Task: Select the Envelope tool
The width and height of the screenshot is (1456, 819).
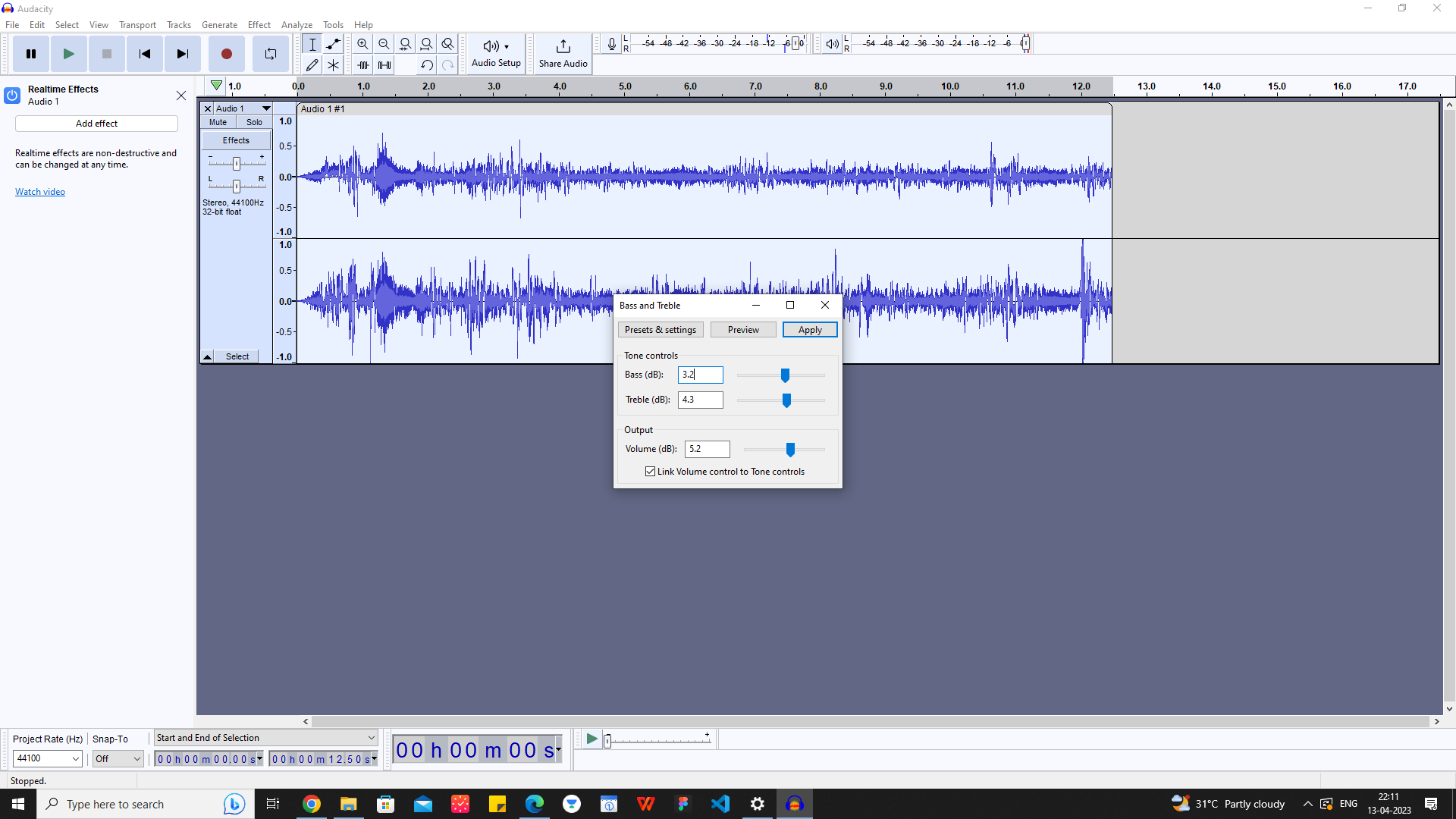Action: coord(333,44)
